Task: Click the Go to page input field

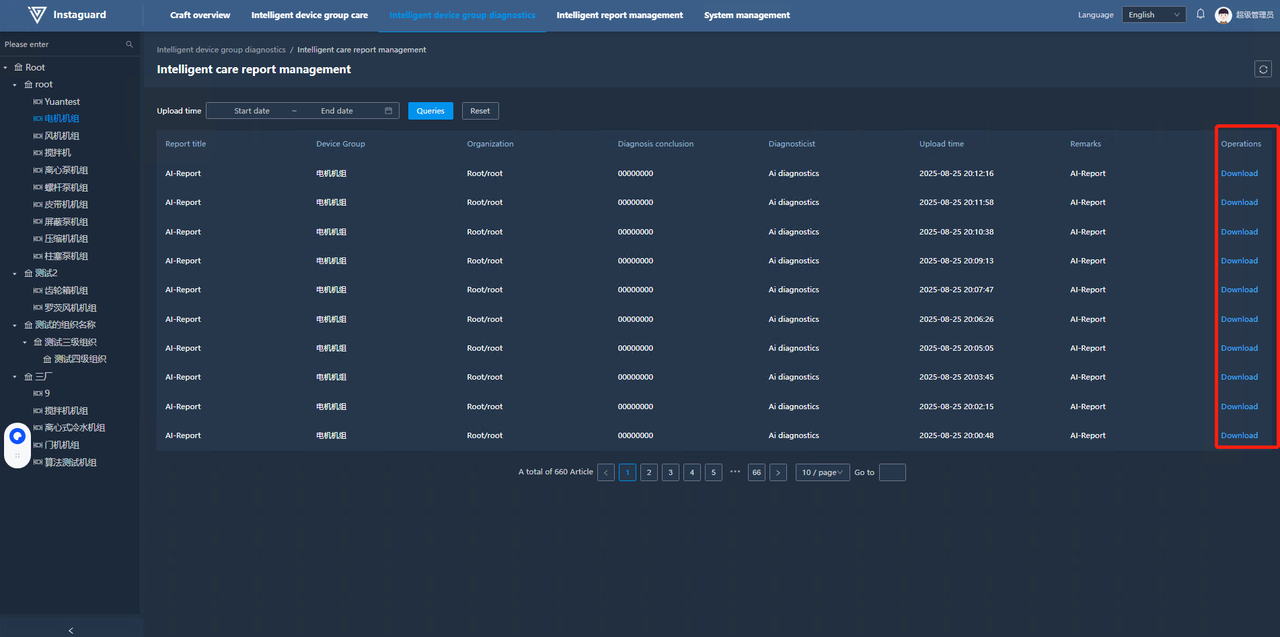Action: click(x=891, y=472)
